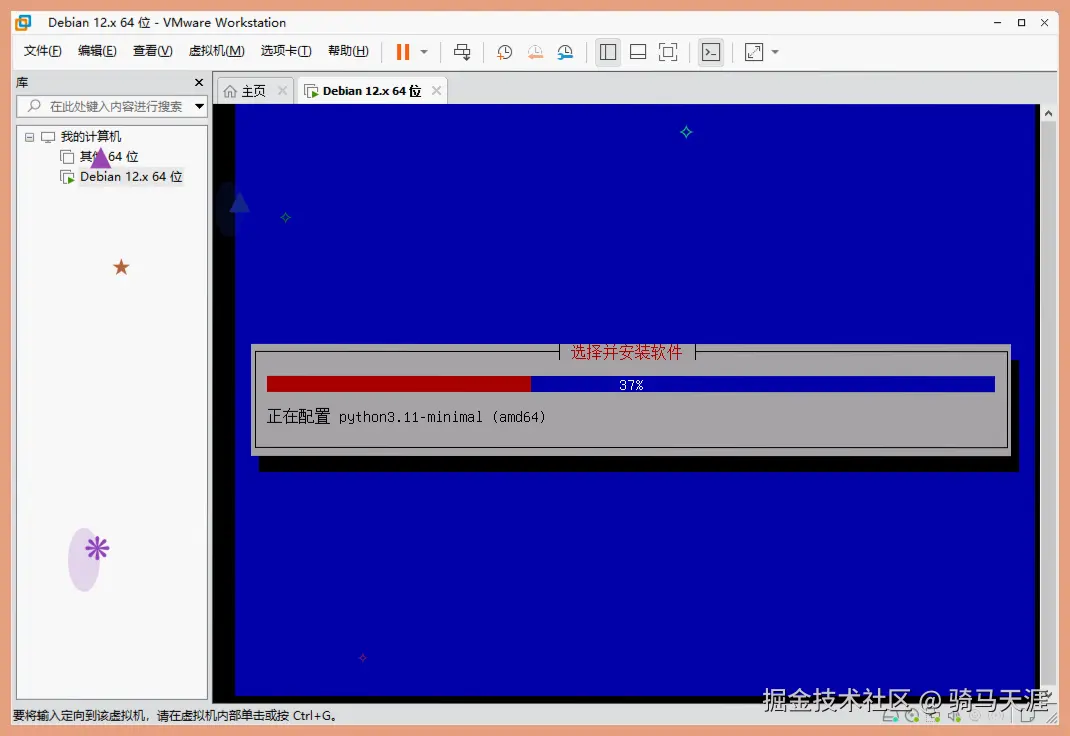Open the 编辑(E) menu
The height and width of the screenshot is (736, 1070).
click(97, 51)
